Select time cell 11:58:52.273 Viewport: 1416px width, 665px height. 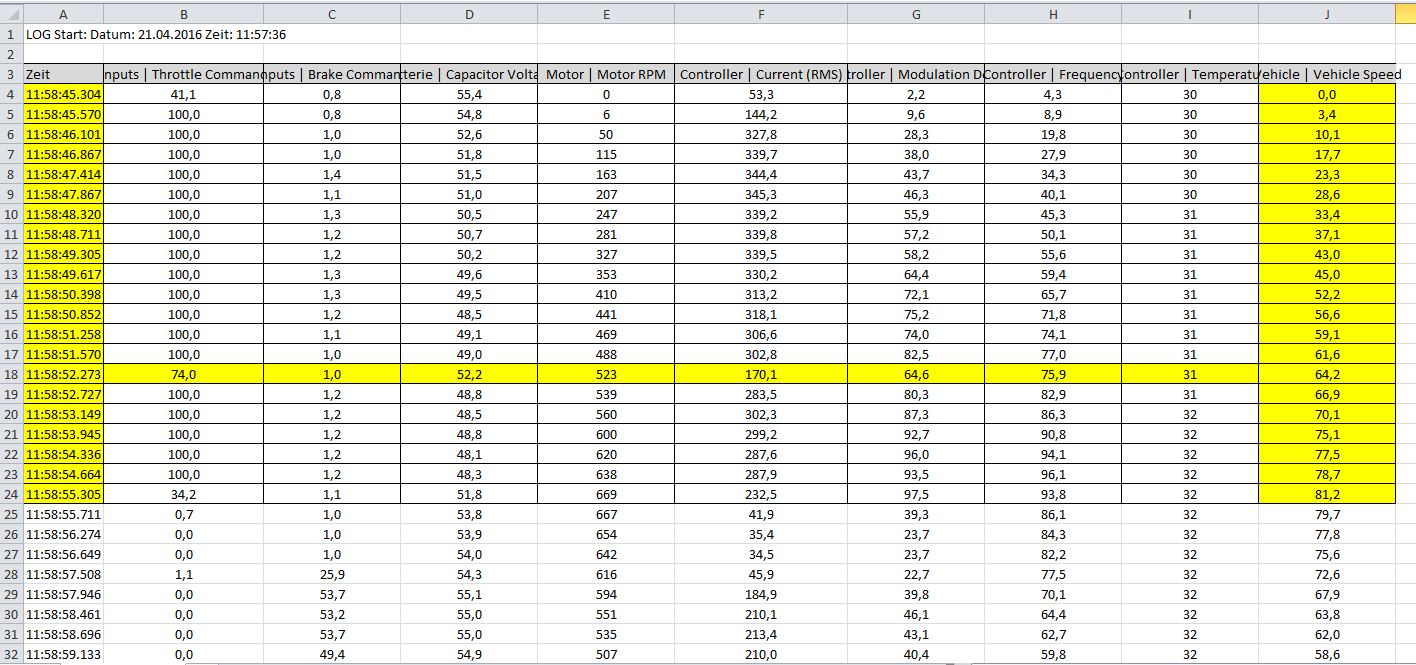[63, 374]
